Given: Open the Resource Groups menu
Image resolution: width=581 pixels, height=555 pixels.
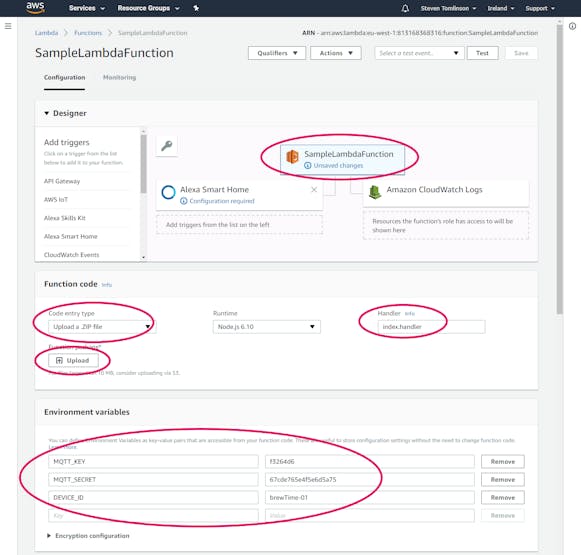Looking at the screenshot, I should (148, 8).
